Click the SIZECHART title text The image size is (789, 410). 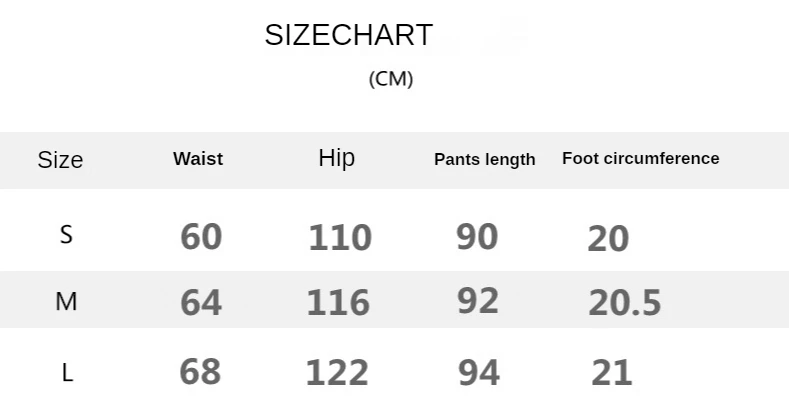click(x=348, y=35)
